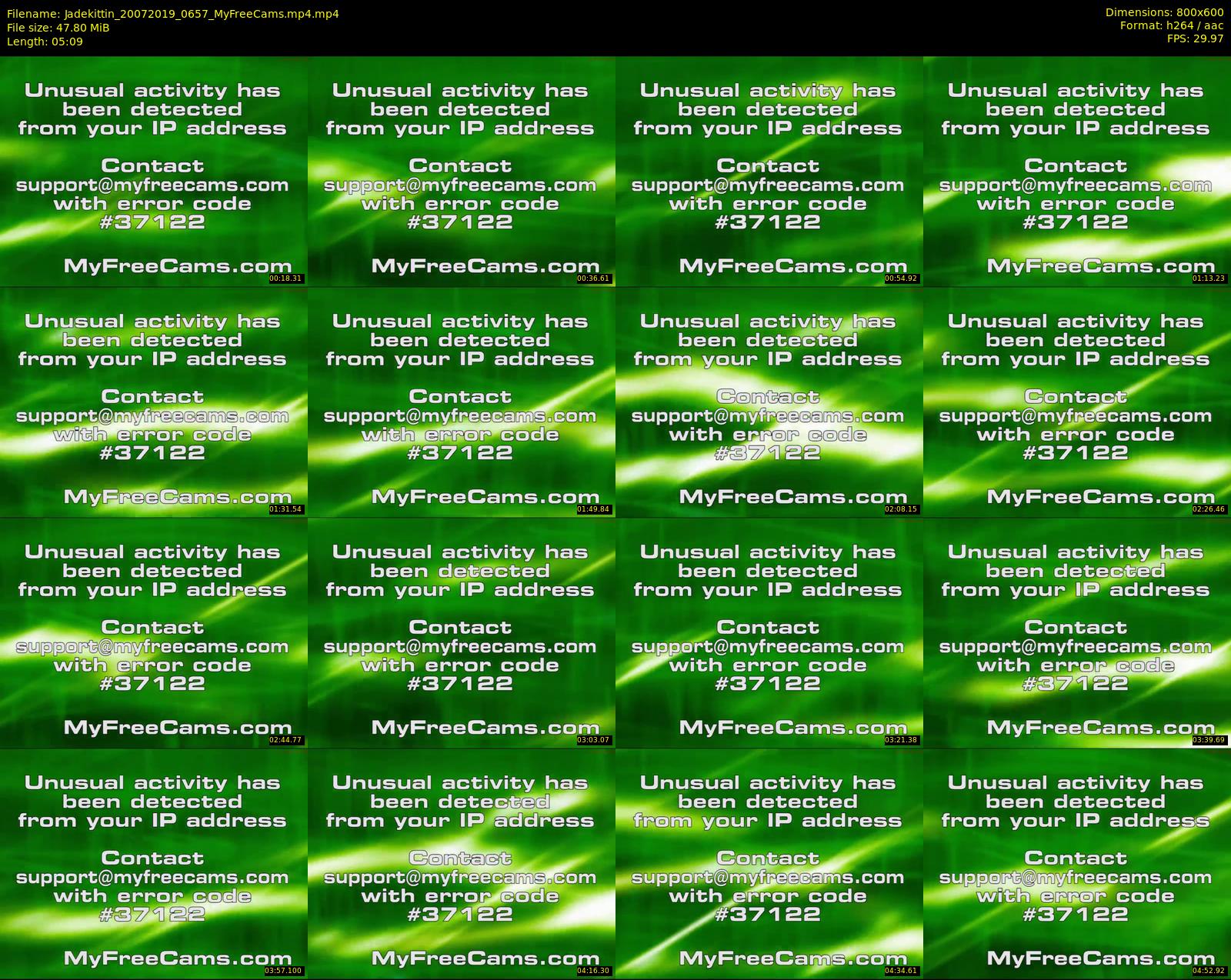
Task: Select the frame labeled 03:57.100
Action: pos(154,864)
